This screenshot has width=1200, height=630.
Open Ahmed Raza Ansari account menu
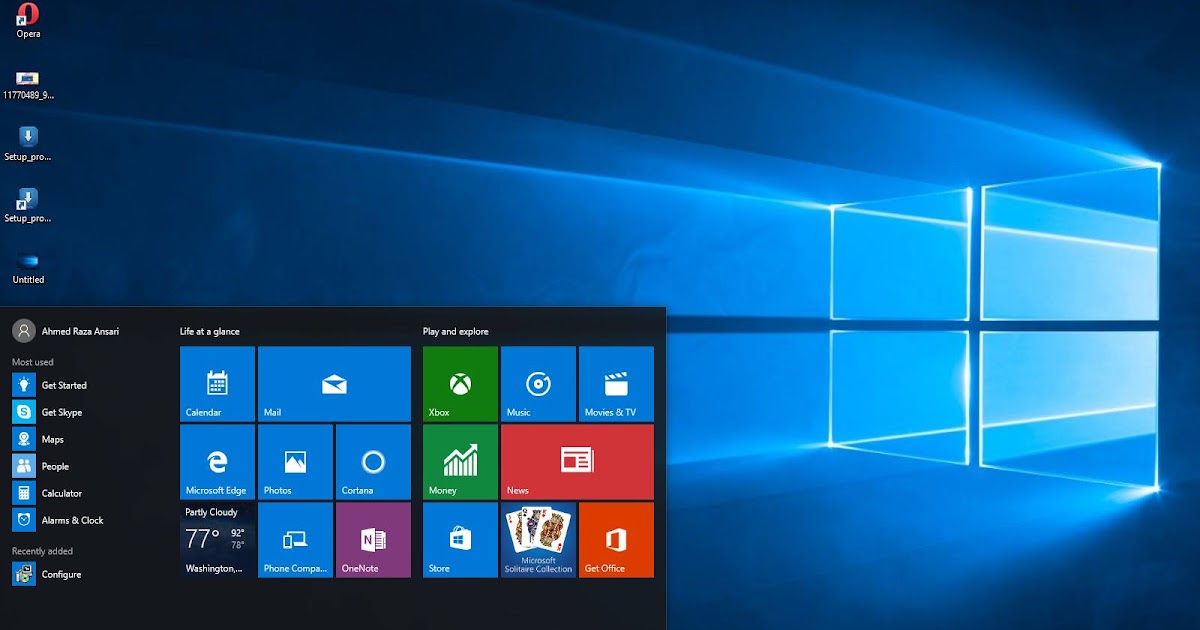point(66,331)
